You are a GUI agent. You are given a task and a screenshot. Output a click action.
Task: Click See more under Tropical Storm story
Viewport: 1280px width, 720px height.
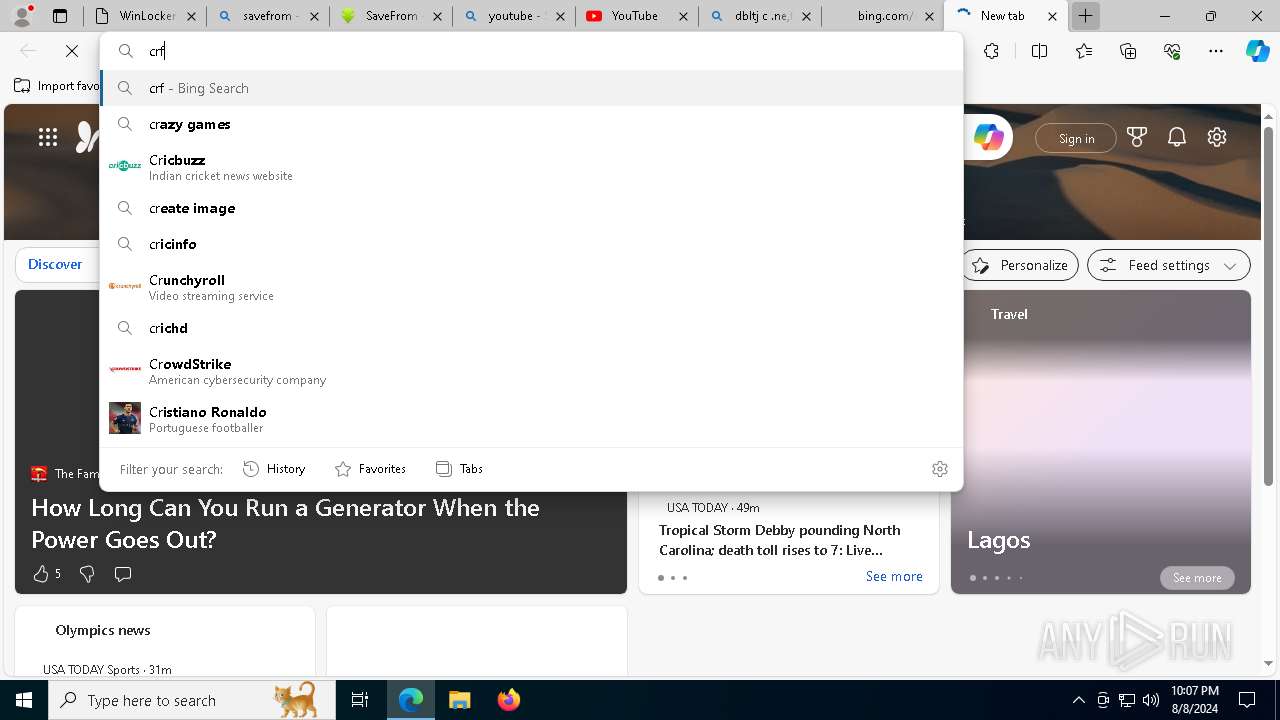[x=894, y=576]
